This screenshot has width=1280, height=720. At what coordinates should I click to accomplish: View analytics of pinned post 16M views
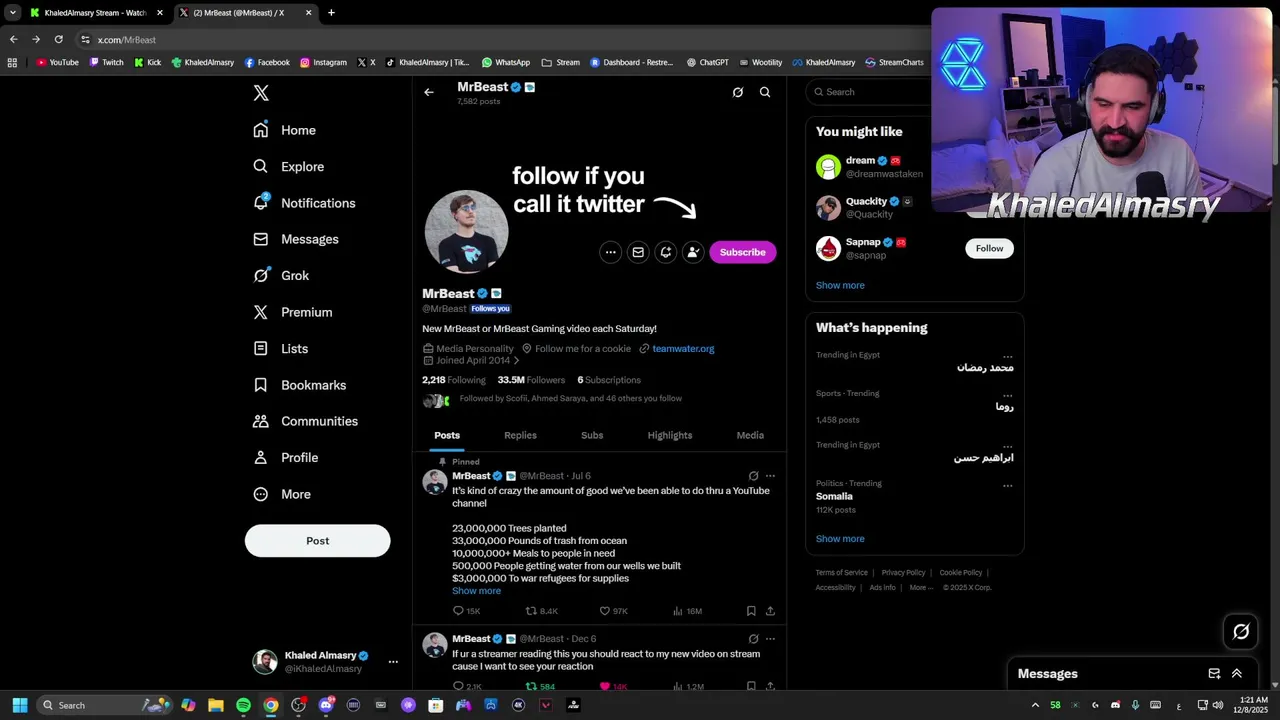click(x=687, y=611)
